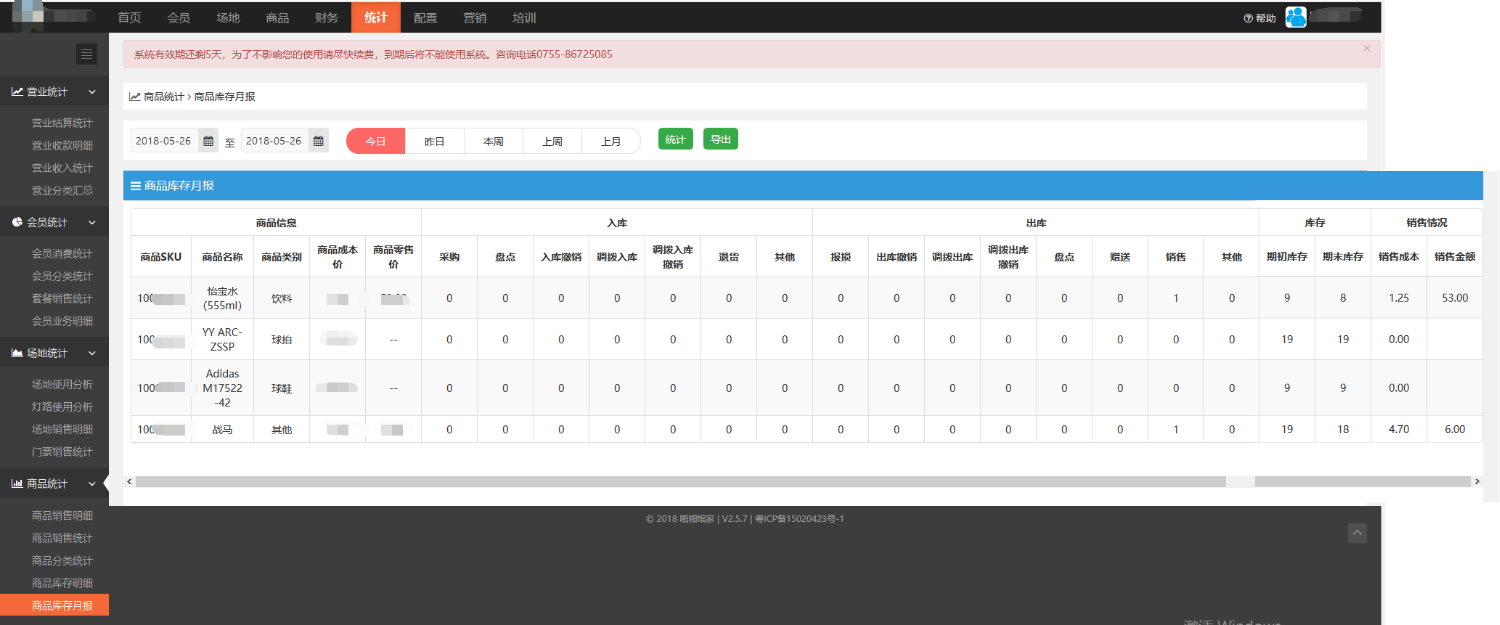Open the 会员 top menu
1500x625 pixels.
pos(179,18)
